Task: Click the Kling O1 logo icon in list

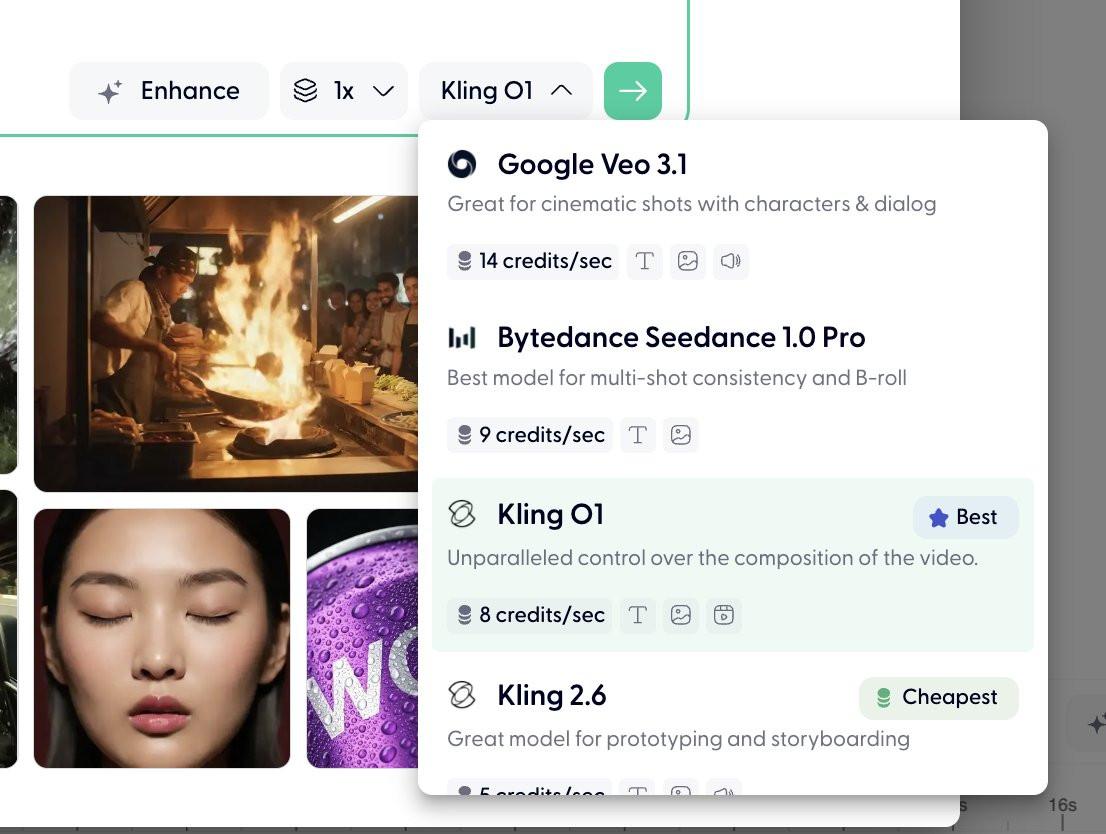Action: 462,514
